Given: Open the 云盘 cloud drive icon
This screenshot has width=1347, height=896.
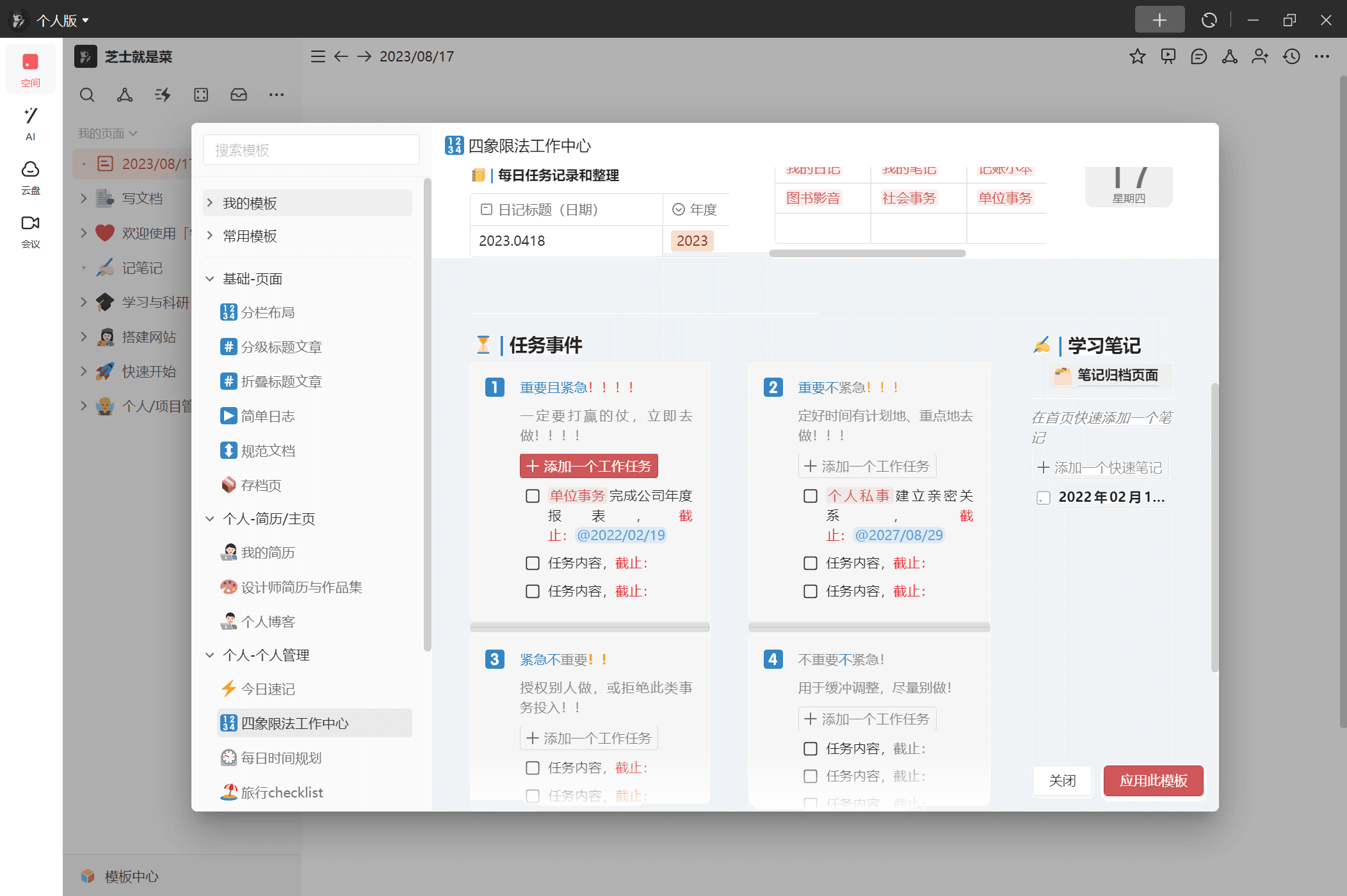Looking at the screenshot, I should [30, 177].
